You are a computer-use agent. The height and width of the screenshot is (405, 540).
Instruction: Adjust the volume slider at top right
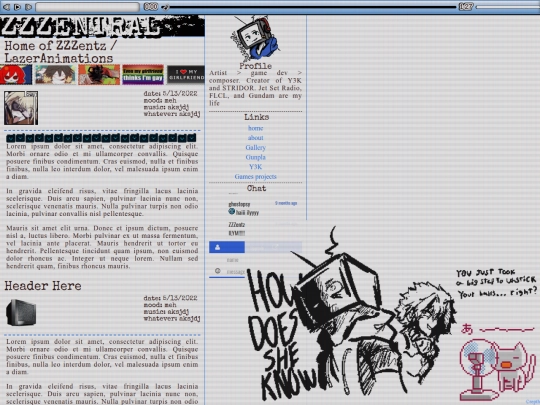508,7
